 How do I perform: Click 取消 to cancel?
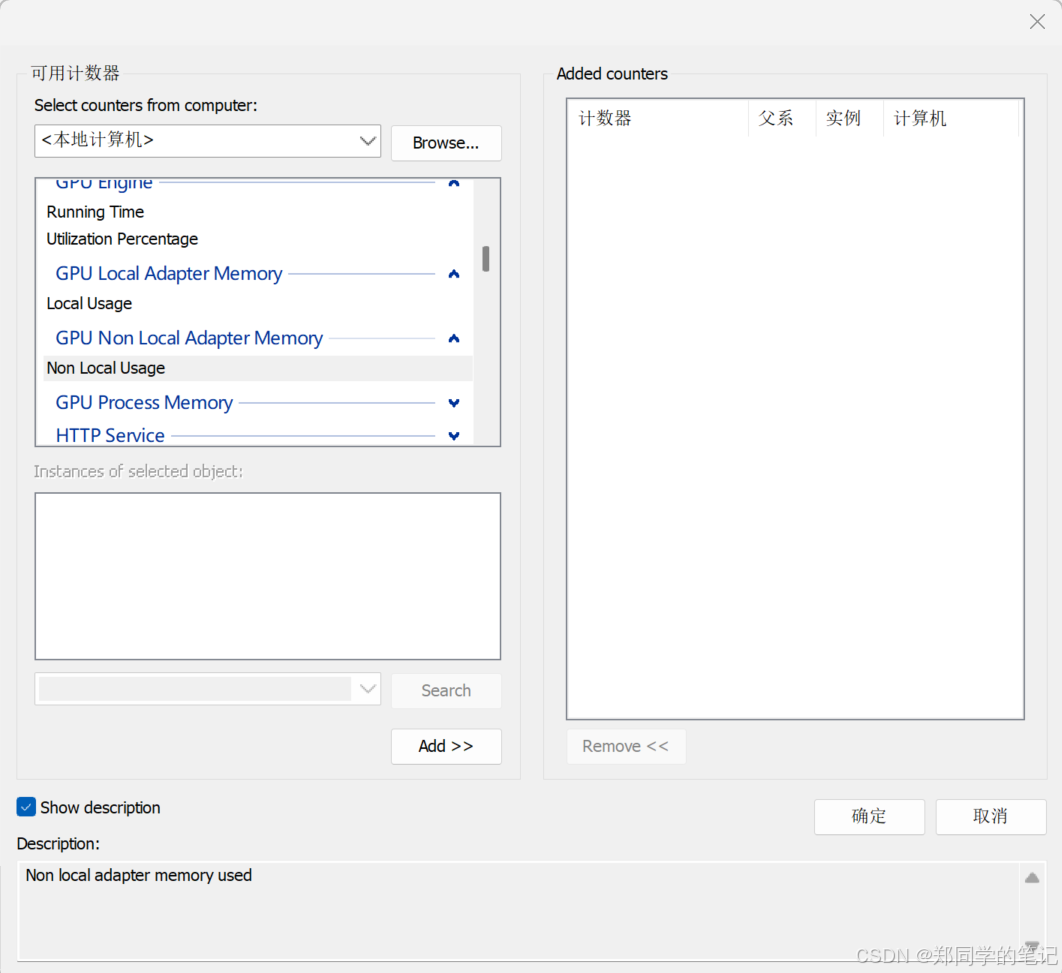coord(990,817)
